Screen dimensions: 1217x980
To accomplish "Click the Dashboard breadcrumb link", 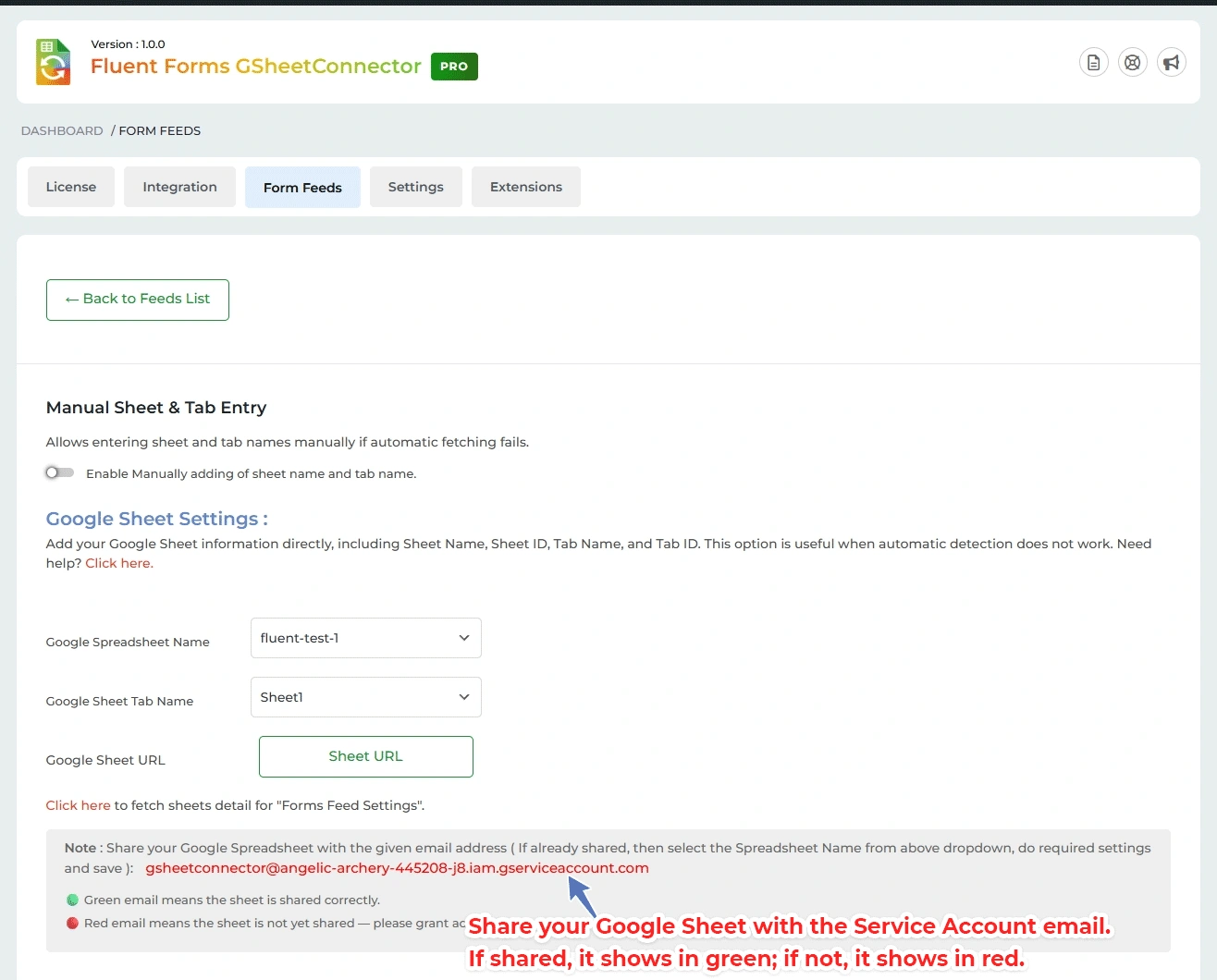I will [x=62, y=130].
